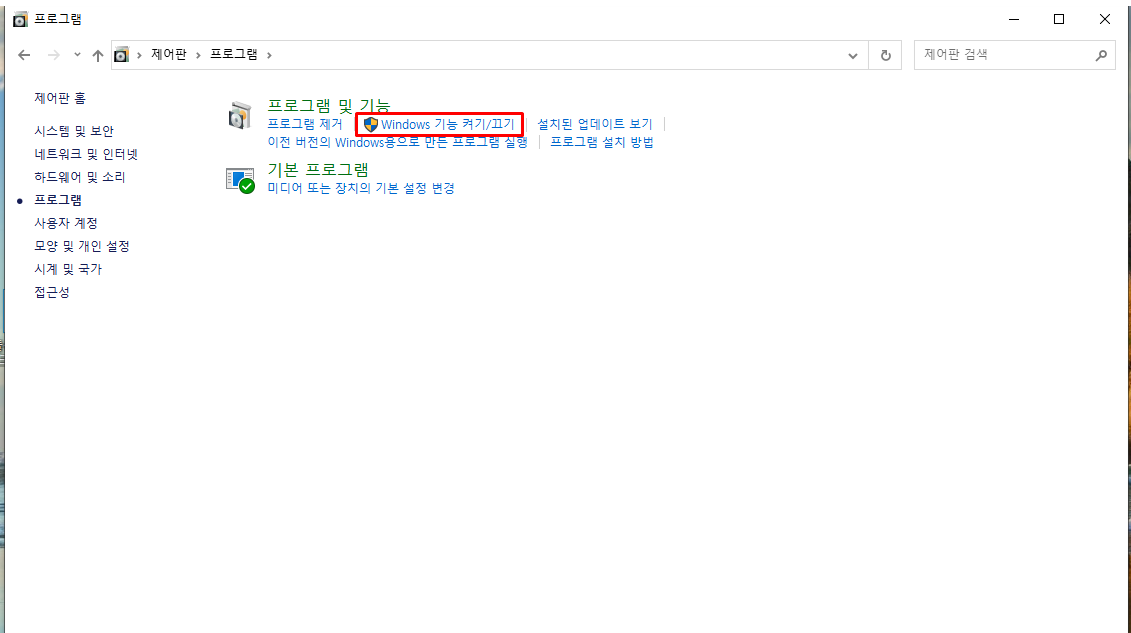
Task: Select 제어판 in the breadcrumb path
Action: (169, 54)
